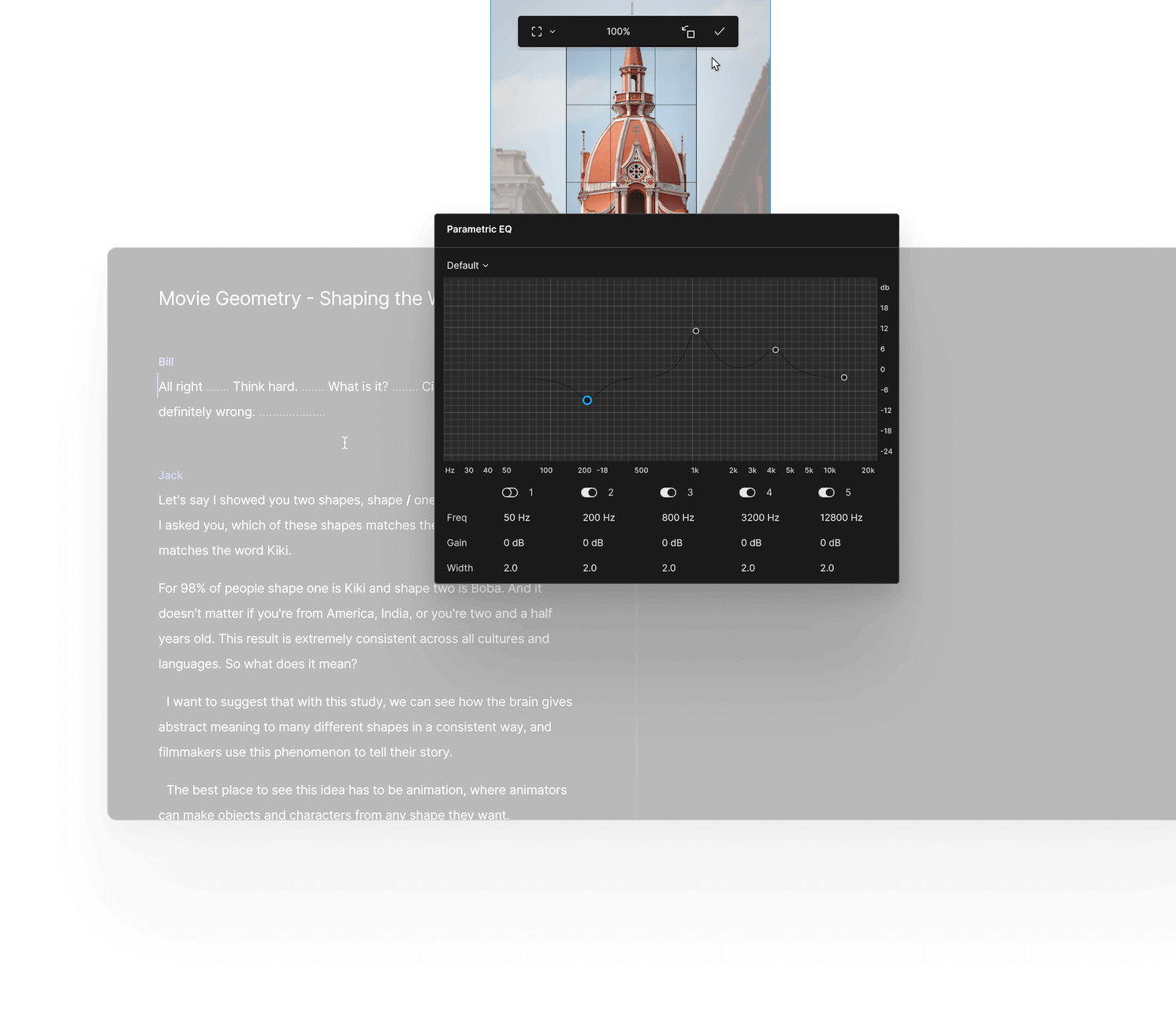Edit band 5 gain 0 dB value
Screen dimensions: 1176x1022
click(x=830, y=543)
